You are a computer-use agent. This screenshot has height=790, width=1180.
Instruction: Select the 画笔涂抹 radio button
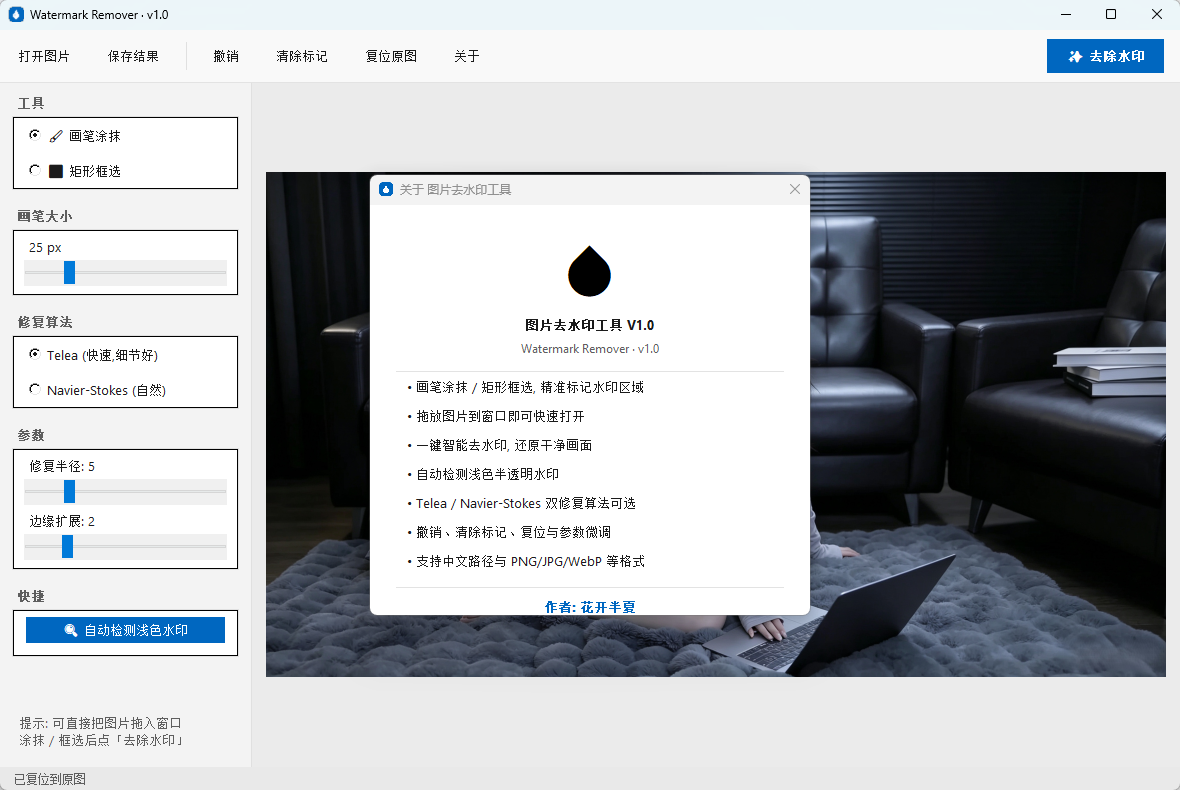35,135
